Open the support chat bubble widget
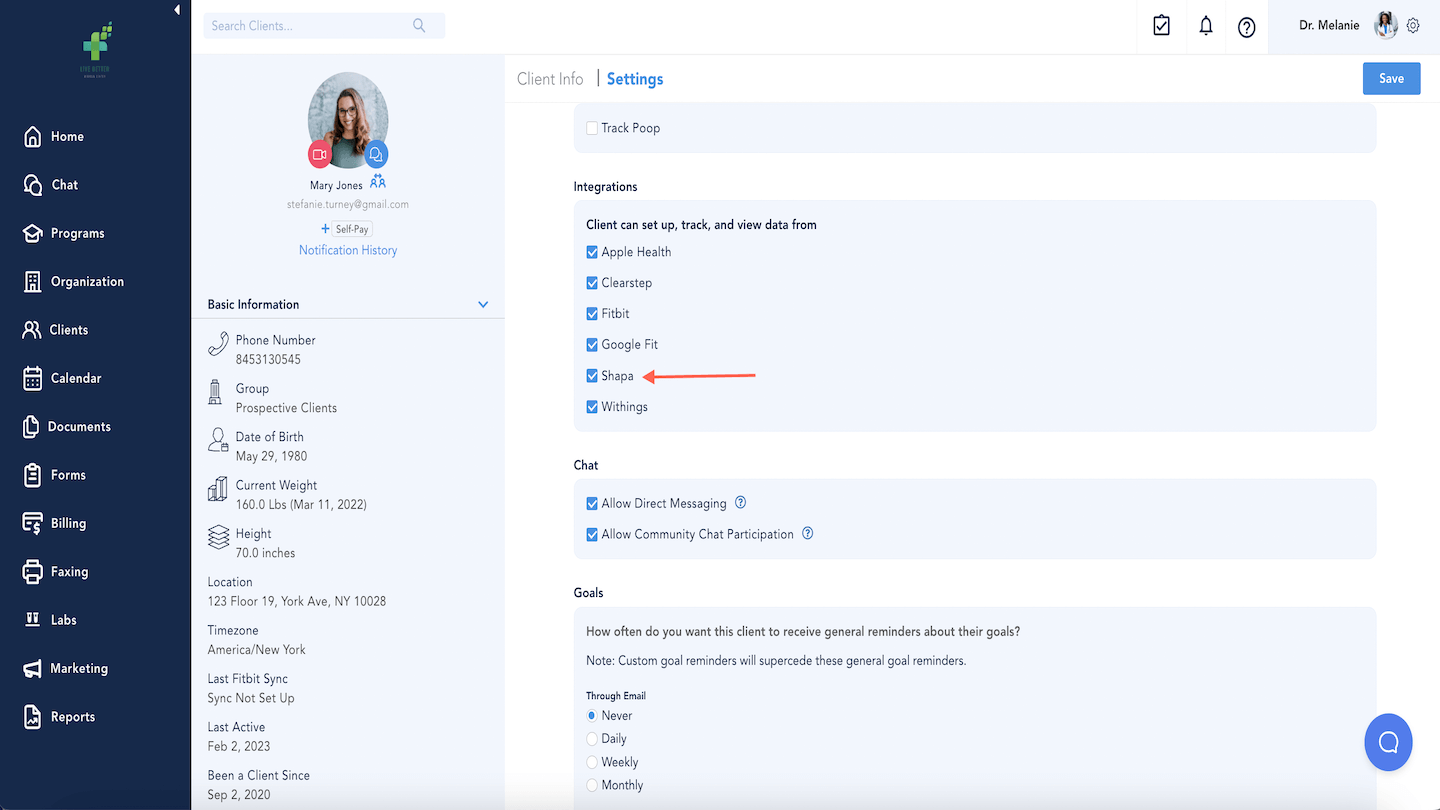Screen dimensions: 1440x810 [x=1388, y=742]
